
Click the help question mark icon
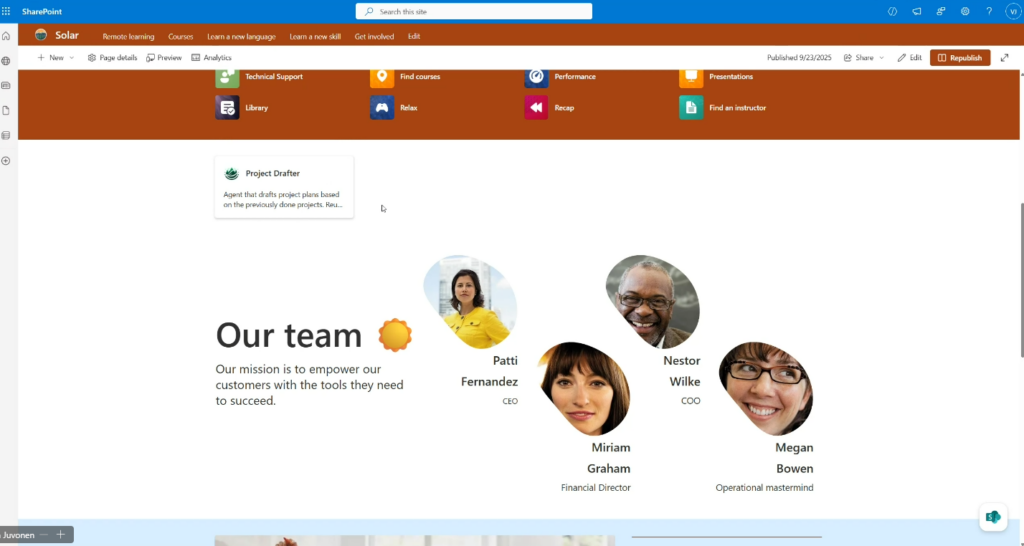tap(989, 11)
